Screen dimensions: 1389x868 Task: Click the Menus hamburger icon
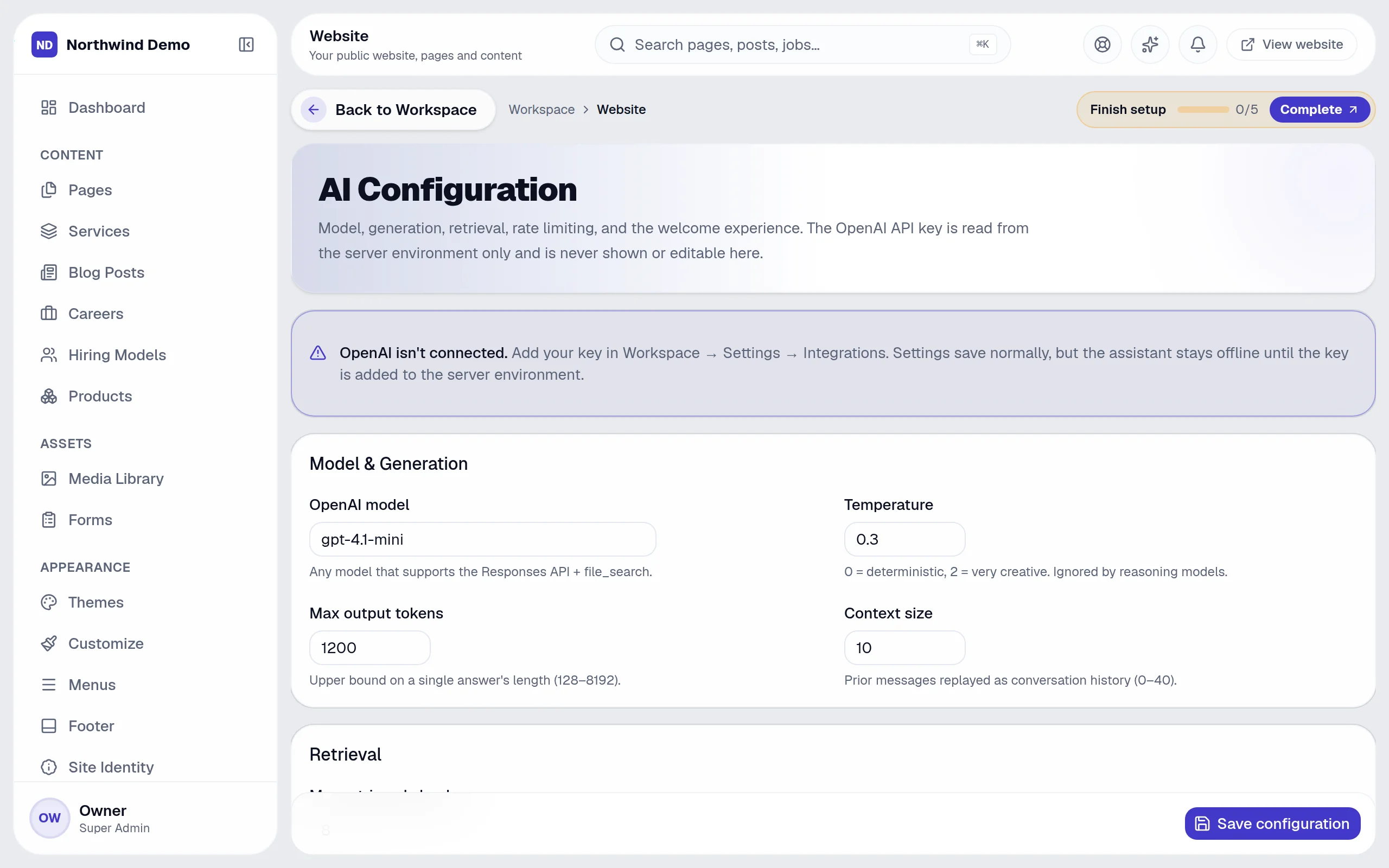click(x=49, y=685)
